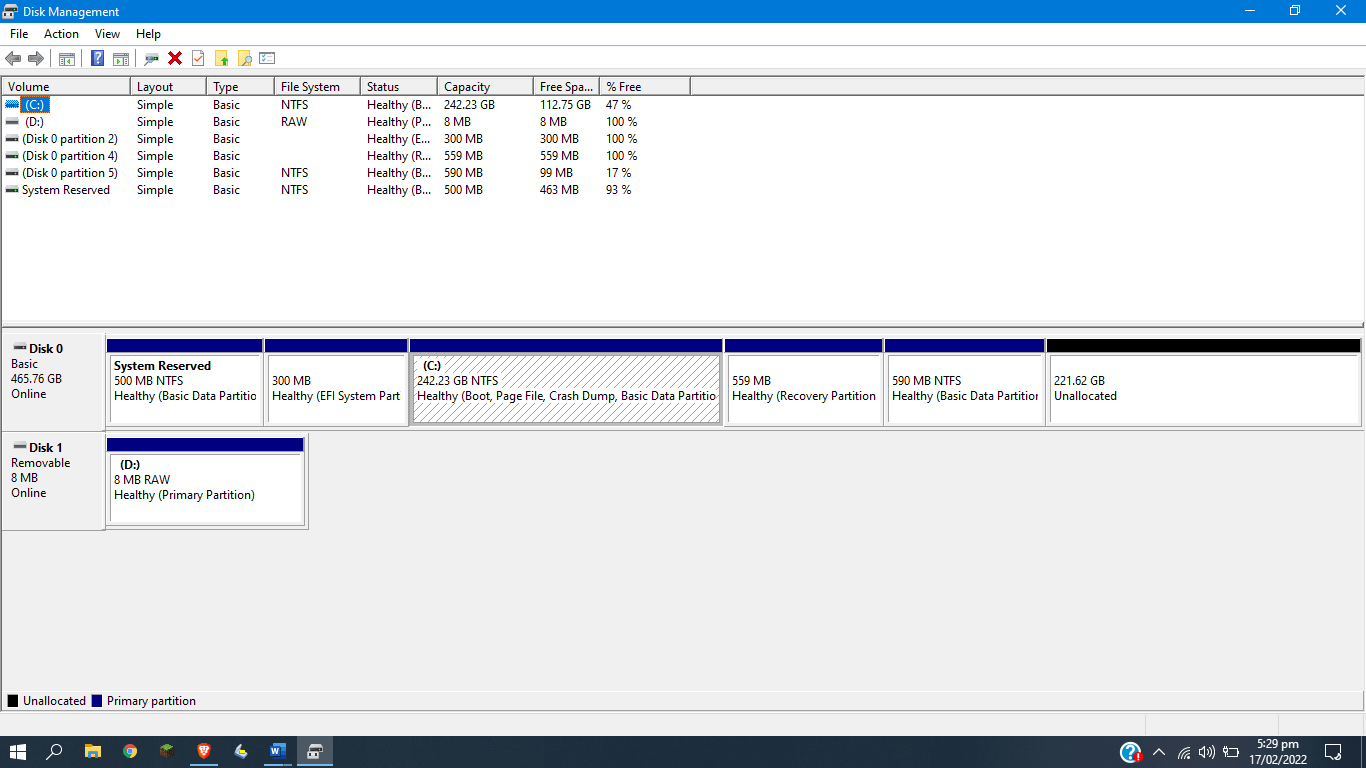Sort by the Type column header
This screenshot has height=768, width=1366.
click(240, 87)
